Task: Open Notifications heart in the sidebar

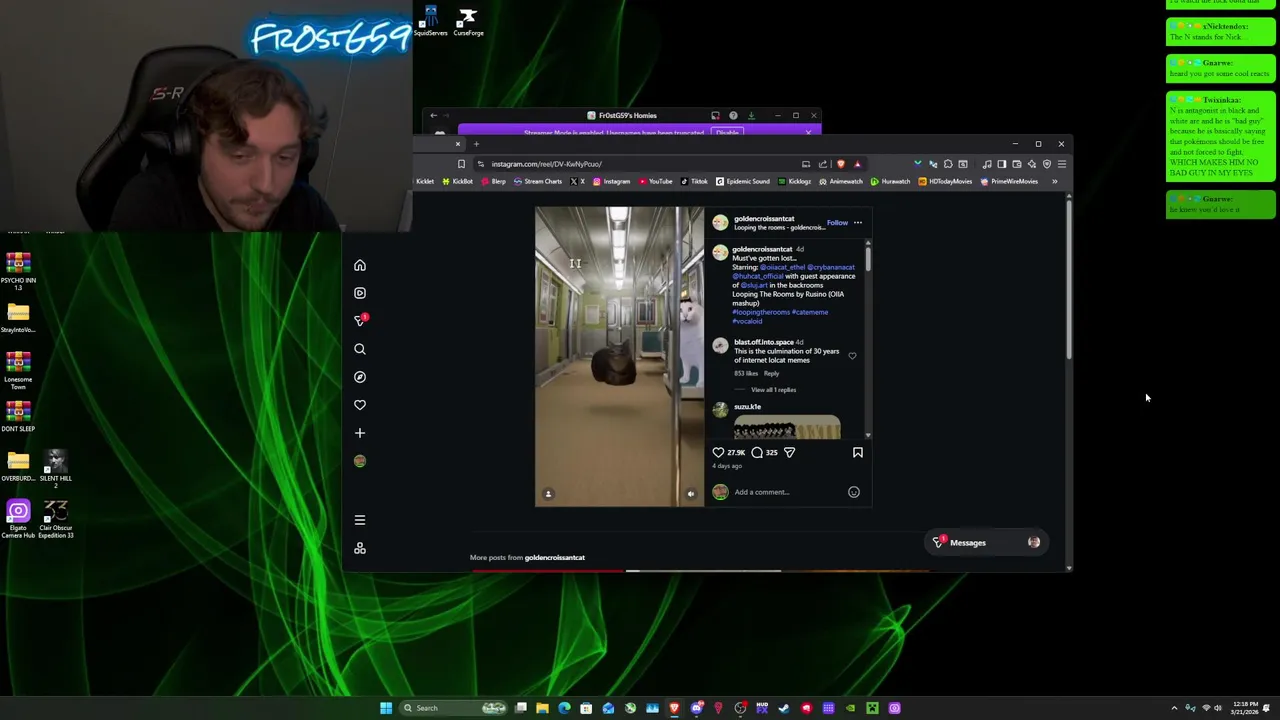Action: [x=360, y=405]
